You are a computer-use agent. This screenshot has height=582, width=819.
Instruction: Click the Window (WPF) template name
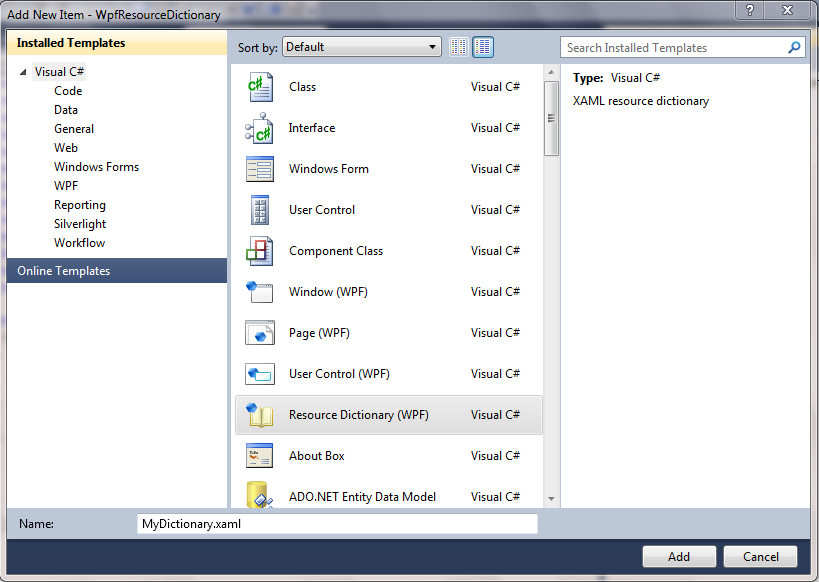tap(329, 292)
